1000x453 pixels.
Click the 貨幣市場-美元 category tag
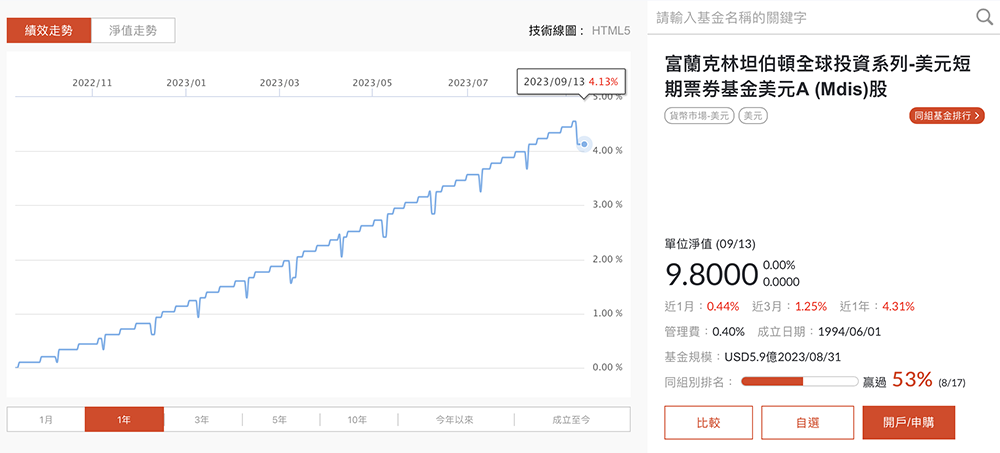click(699, 116)
